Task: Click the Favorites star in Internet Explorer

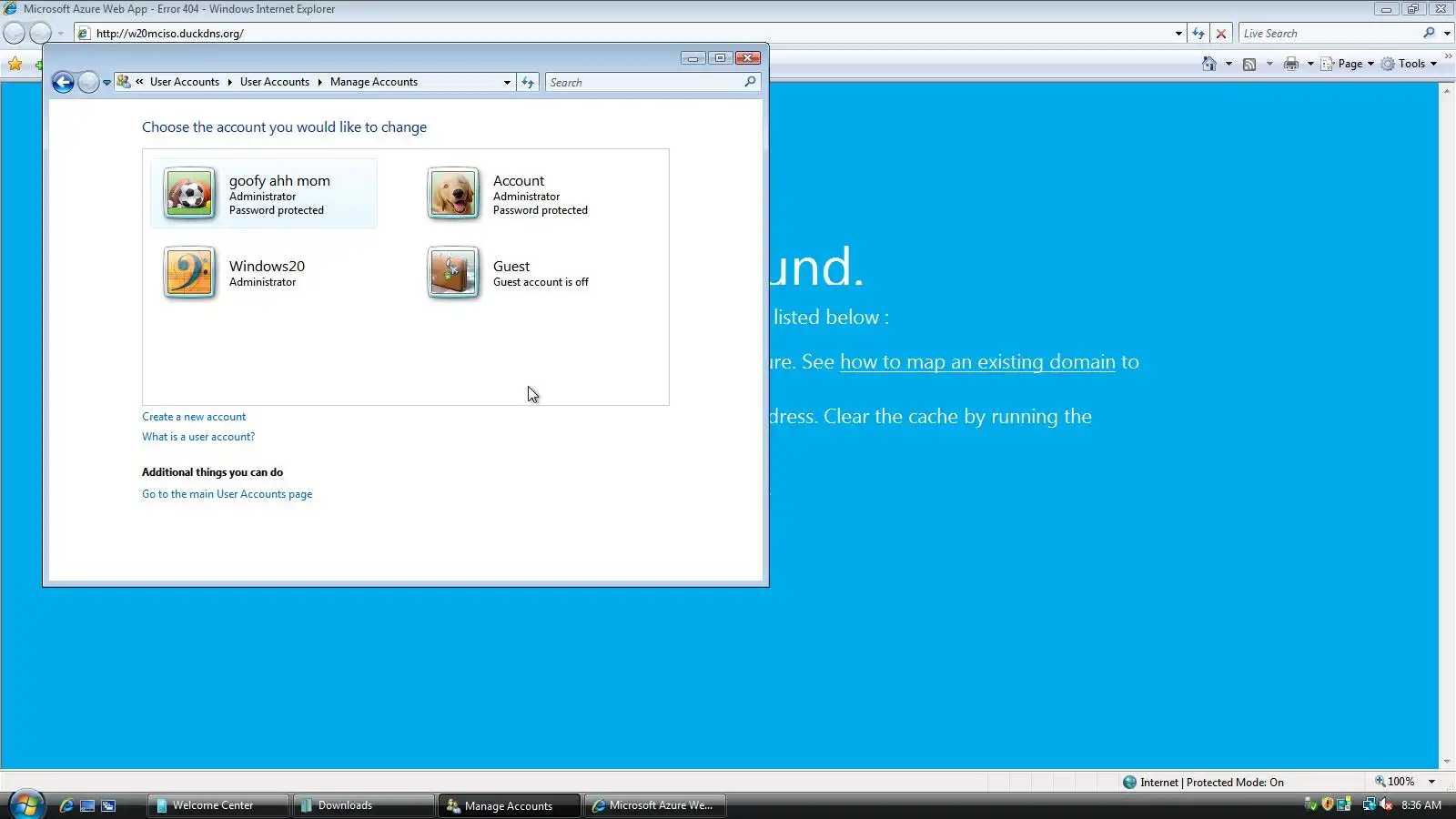Action: [x=15, y=64]
